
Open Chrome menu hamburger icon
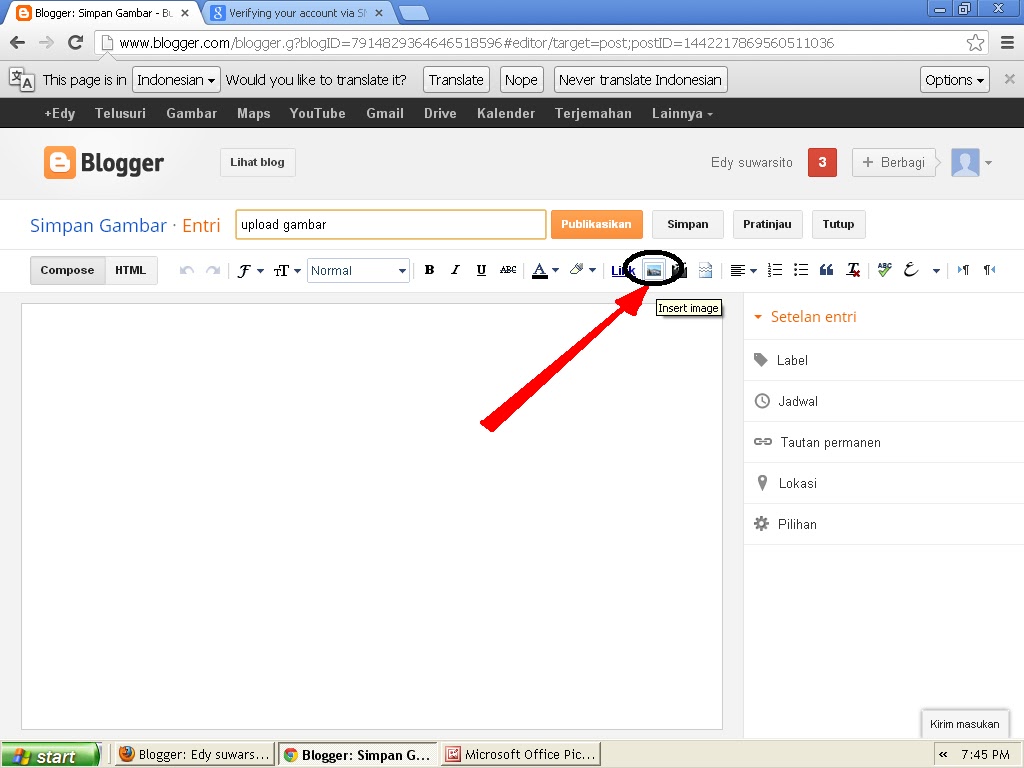(1008, 43)
